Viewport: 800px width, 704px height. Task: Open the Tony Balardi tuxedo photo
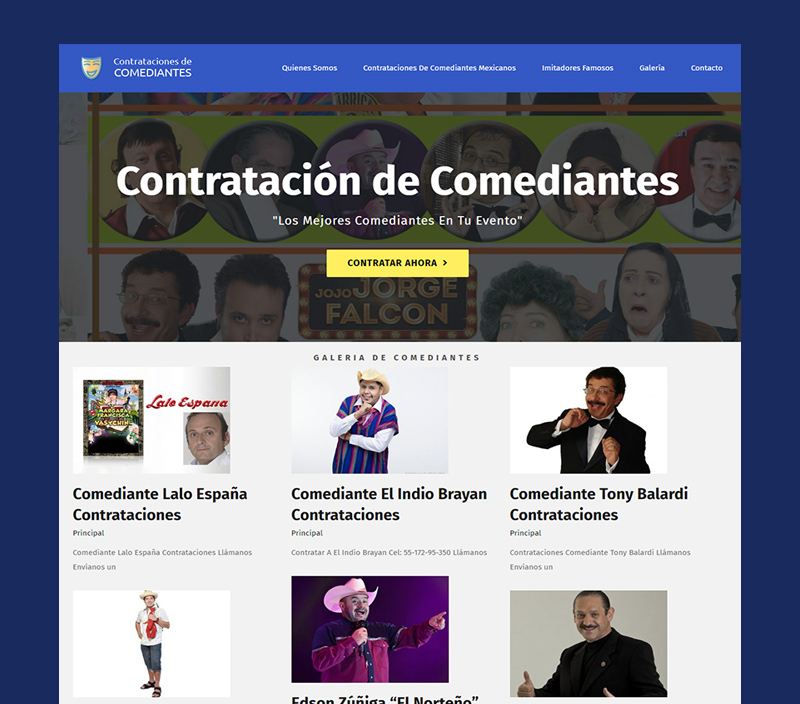point(588,420)
